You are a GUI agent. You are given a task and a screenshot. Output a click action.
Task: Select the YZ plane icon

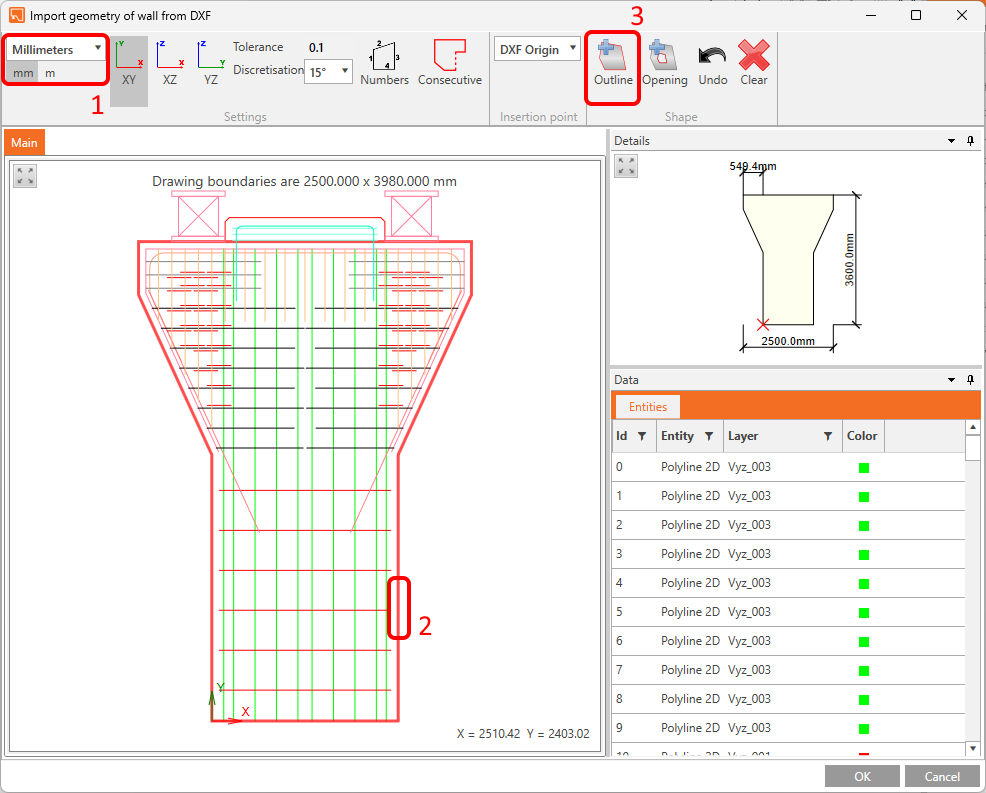point(210,63)
